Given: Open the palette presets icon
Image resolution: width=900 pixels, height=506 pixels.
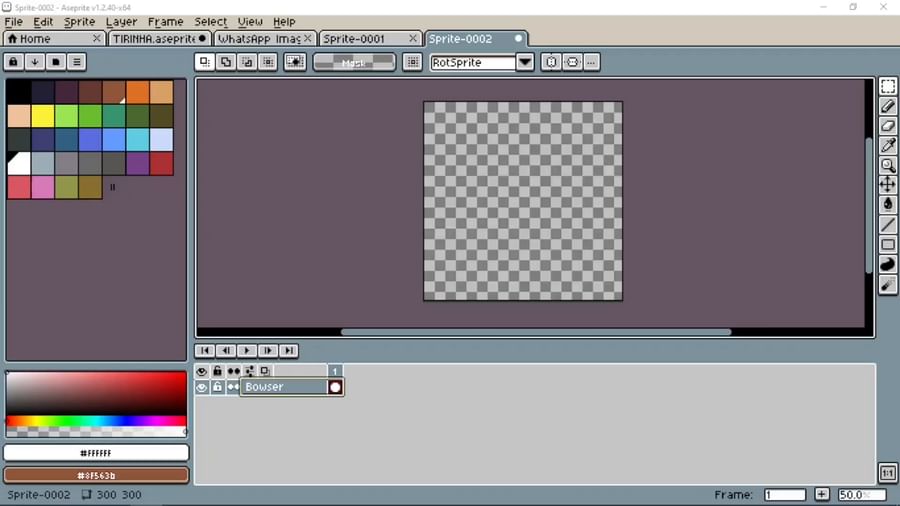Looking at the screenshot, I should pos(56,61).
